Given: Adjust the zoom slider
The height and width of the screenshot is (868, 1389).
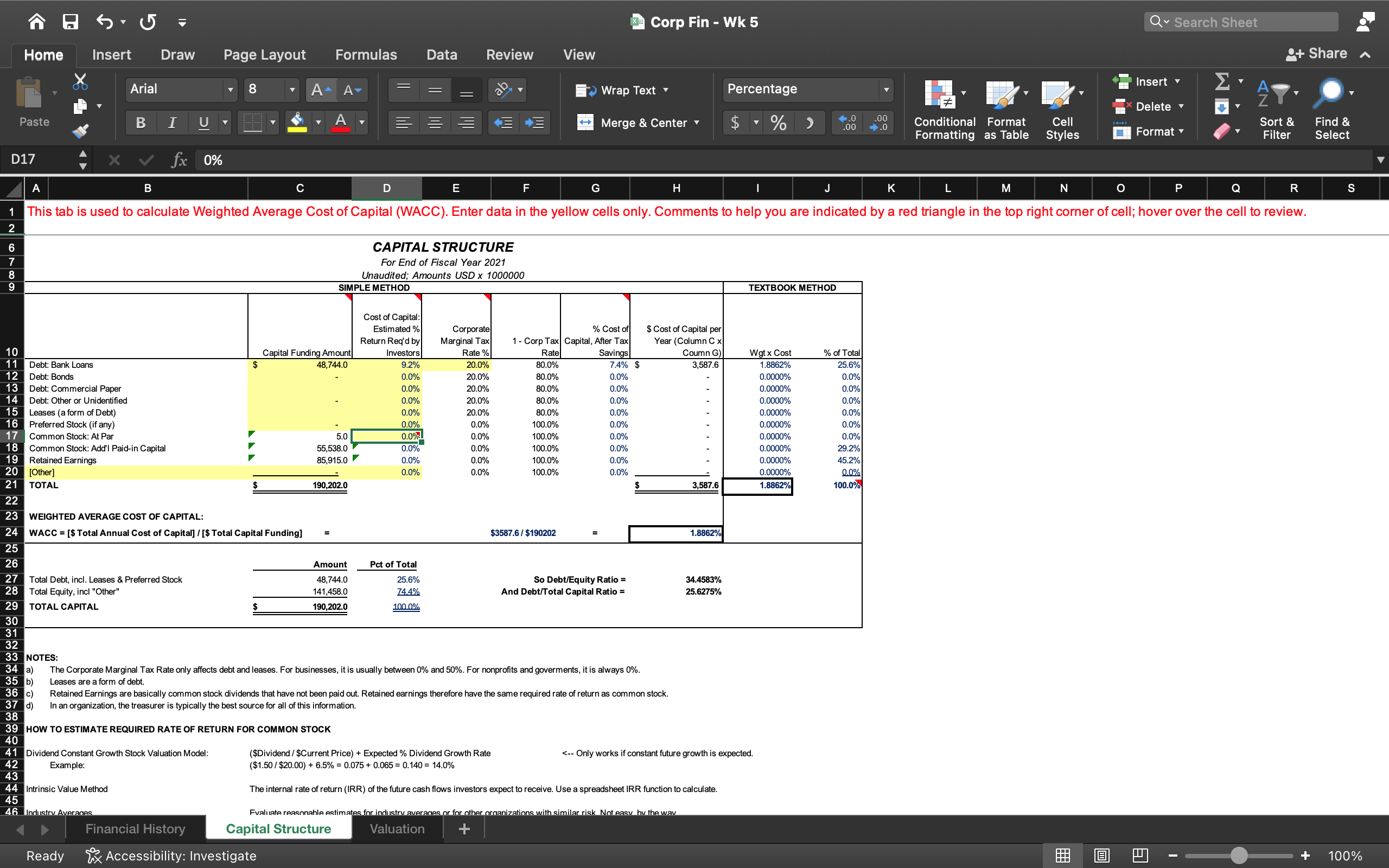Looking at the screenshot, I should 1240,856.
